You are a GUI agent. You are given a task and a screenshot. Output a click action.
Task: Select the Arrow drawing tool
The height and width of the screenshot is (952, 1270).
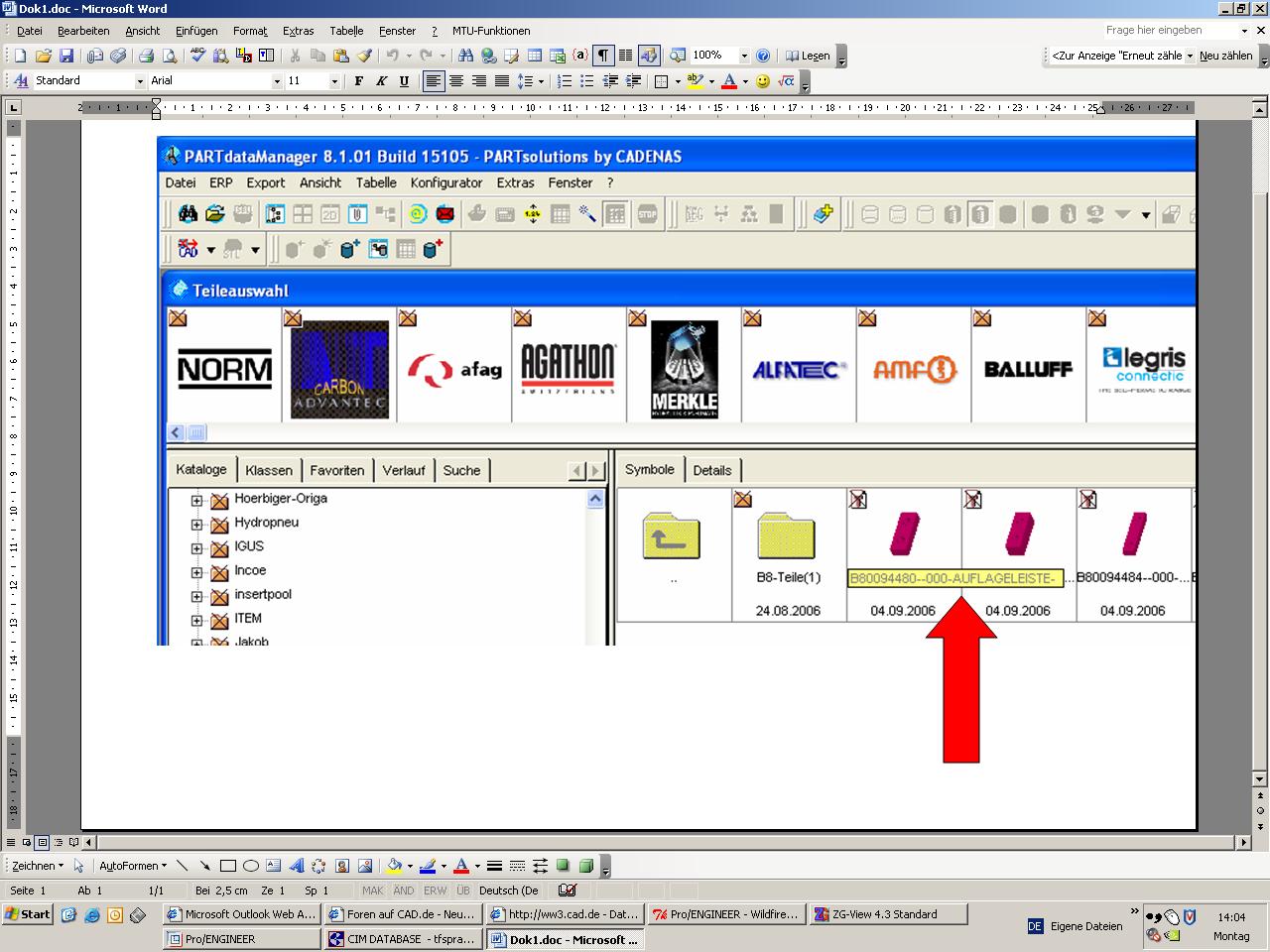pyautogui.click(x=205, y=866)
